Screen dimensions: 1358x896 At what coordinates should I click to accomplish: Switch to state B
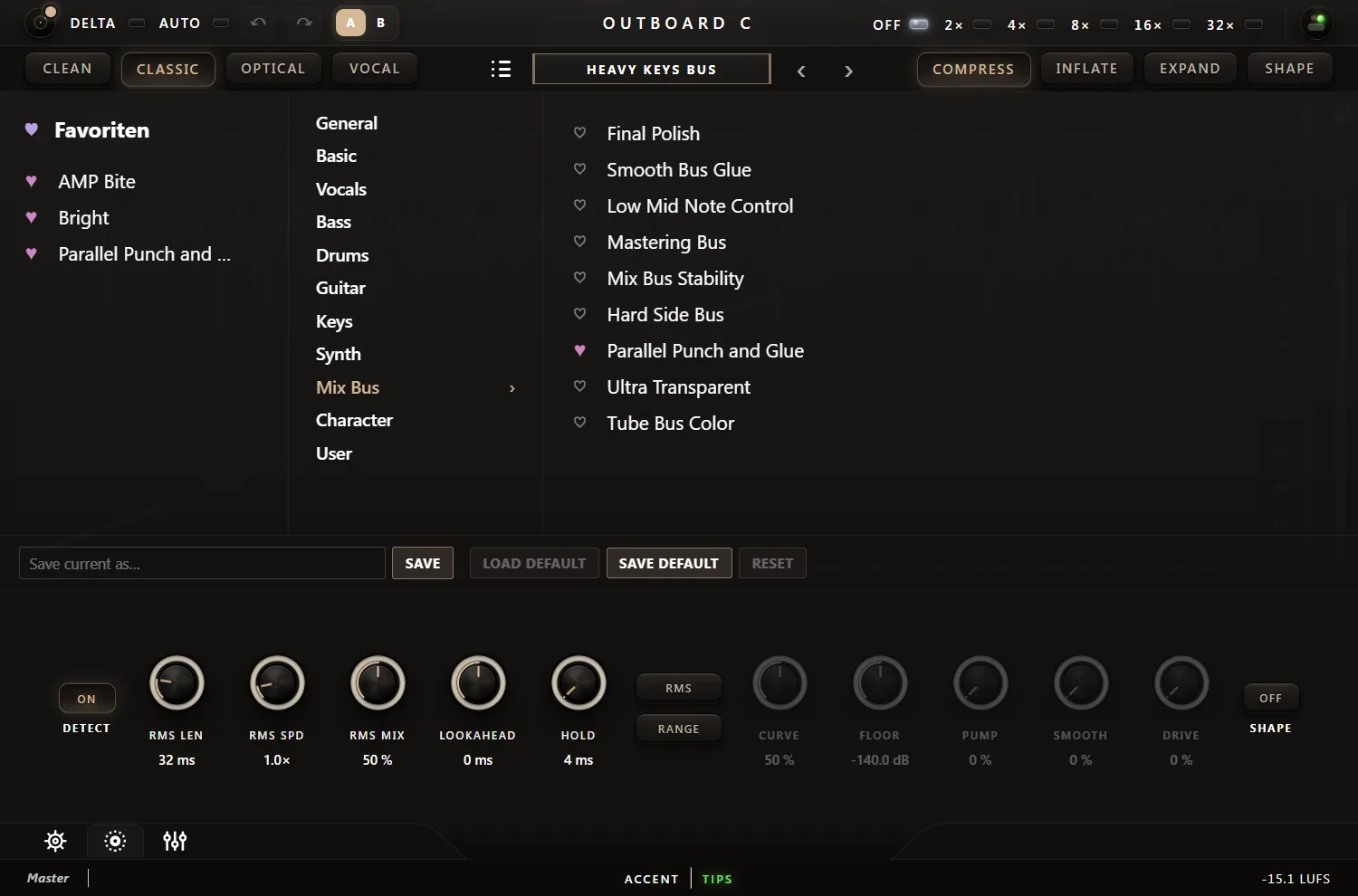pos(381,23)
